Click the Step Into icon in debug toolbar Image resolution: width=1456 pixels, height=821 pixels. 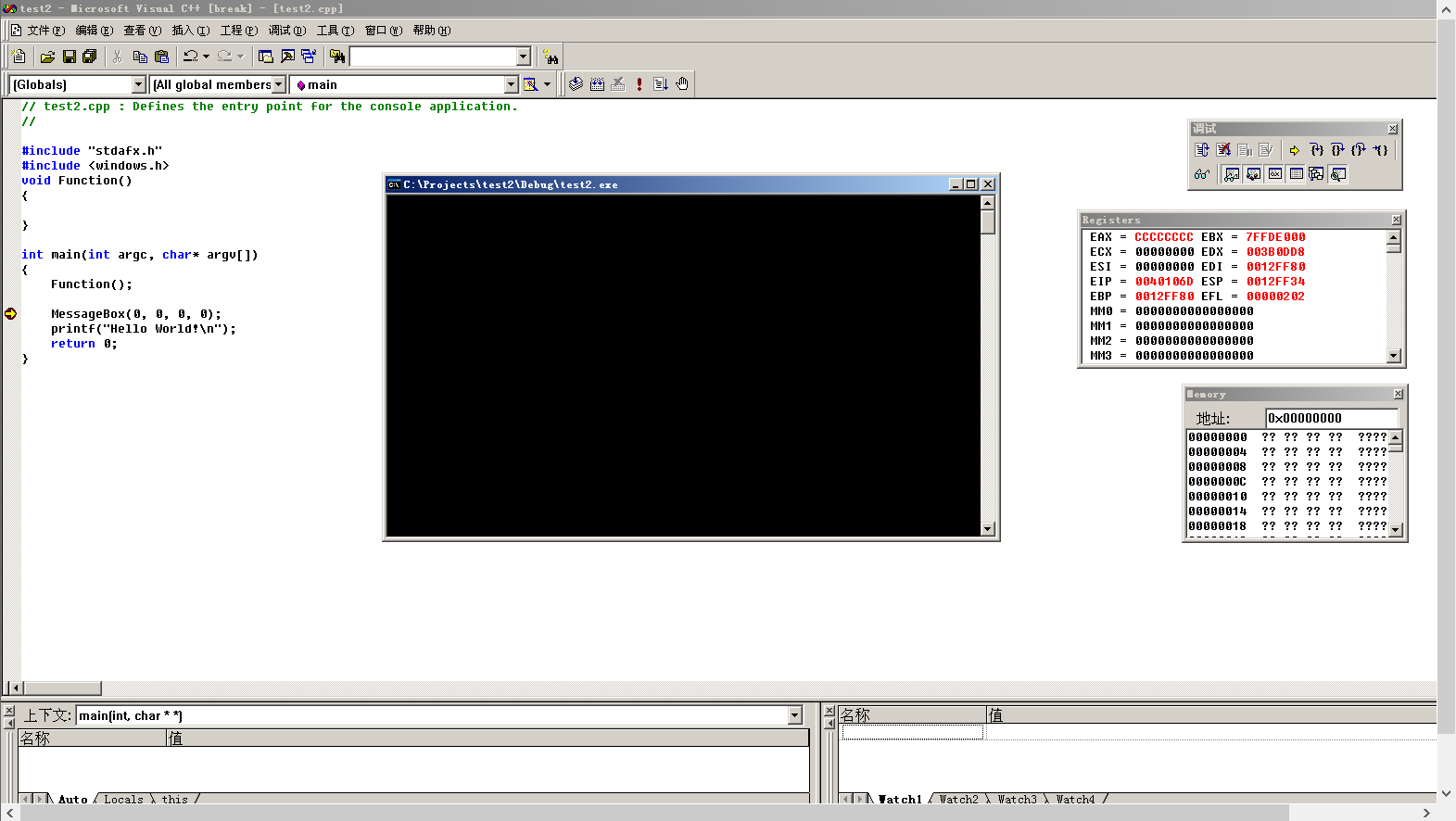[x=1316, y=149]
